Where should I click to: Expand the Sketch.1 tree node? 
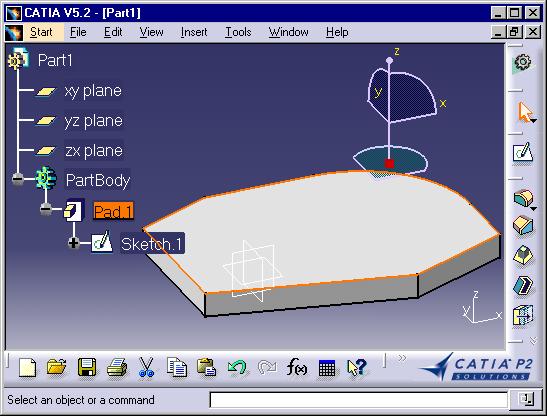pyautogui.click(x=74, y=242)
